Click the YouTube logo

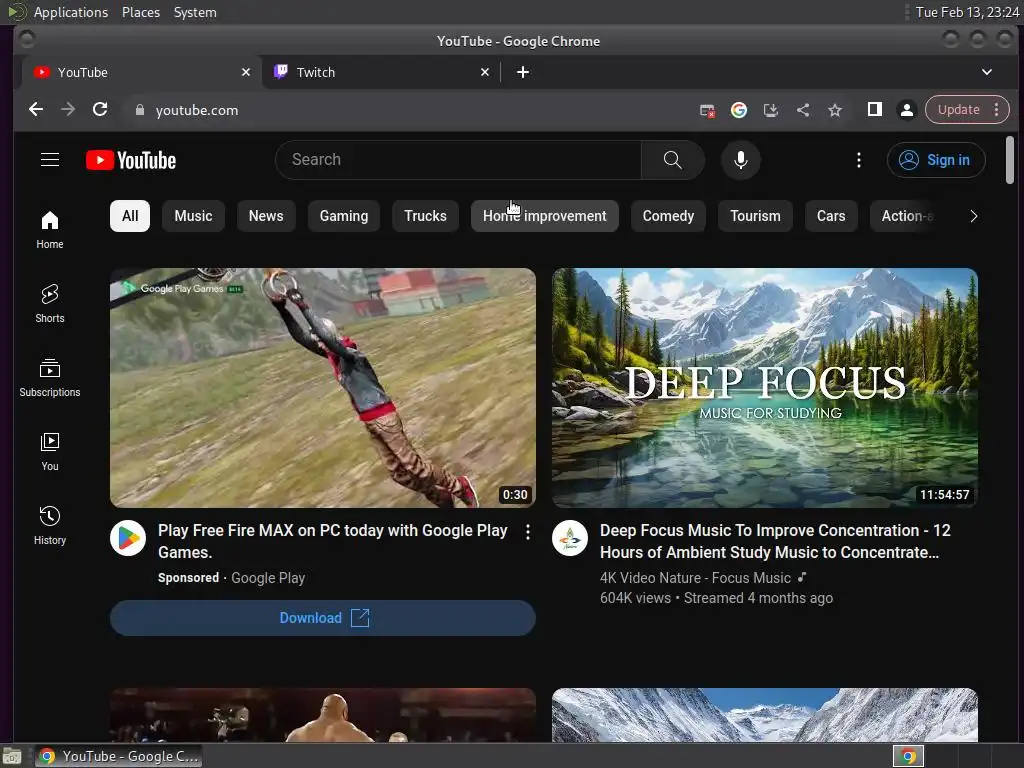click(131, 160)
